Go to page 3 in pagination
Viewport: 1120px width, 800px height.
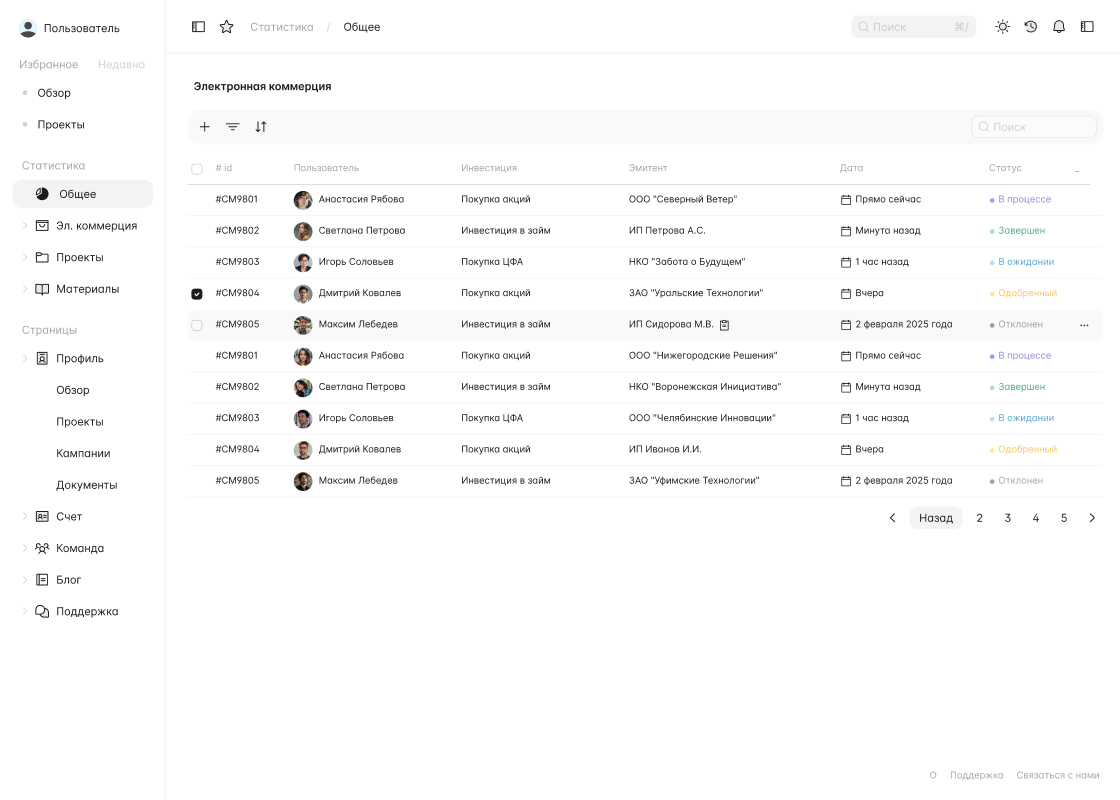(x=1007, y=518)
